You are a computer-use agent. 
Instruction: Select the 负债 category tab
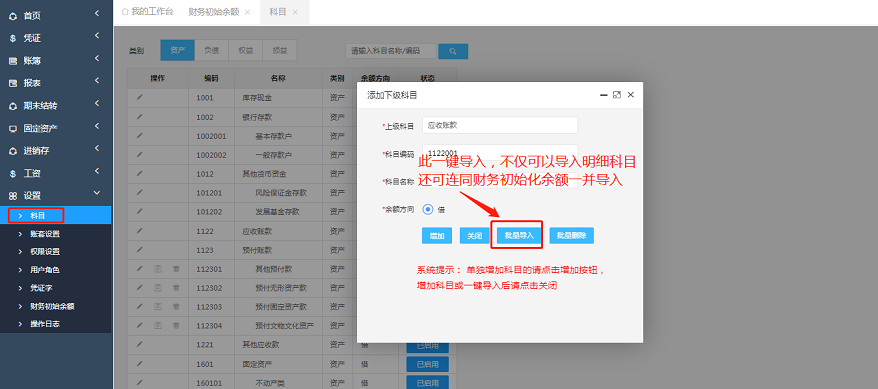coord(212,50)
